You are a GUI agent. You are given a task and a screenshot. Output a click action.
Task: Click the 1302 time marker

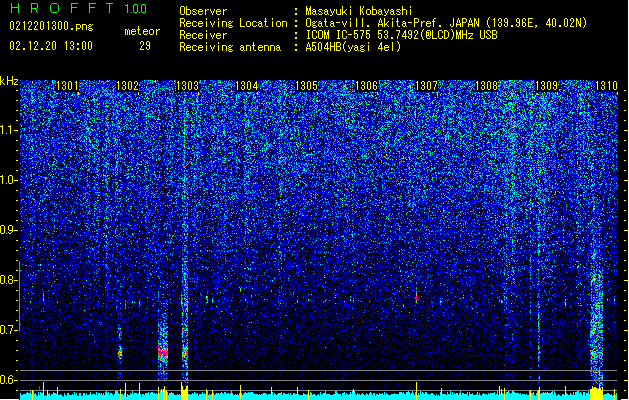coord(127,86)
